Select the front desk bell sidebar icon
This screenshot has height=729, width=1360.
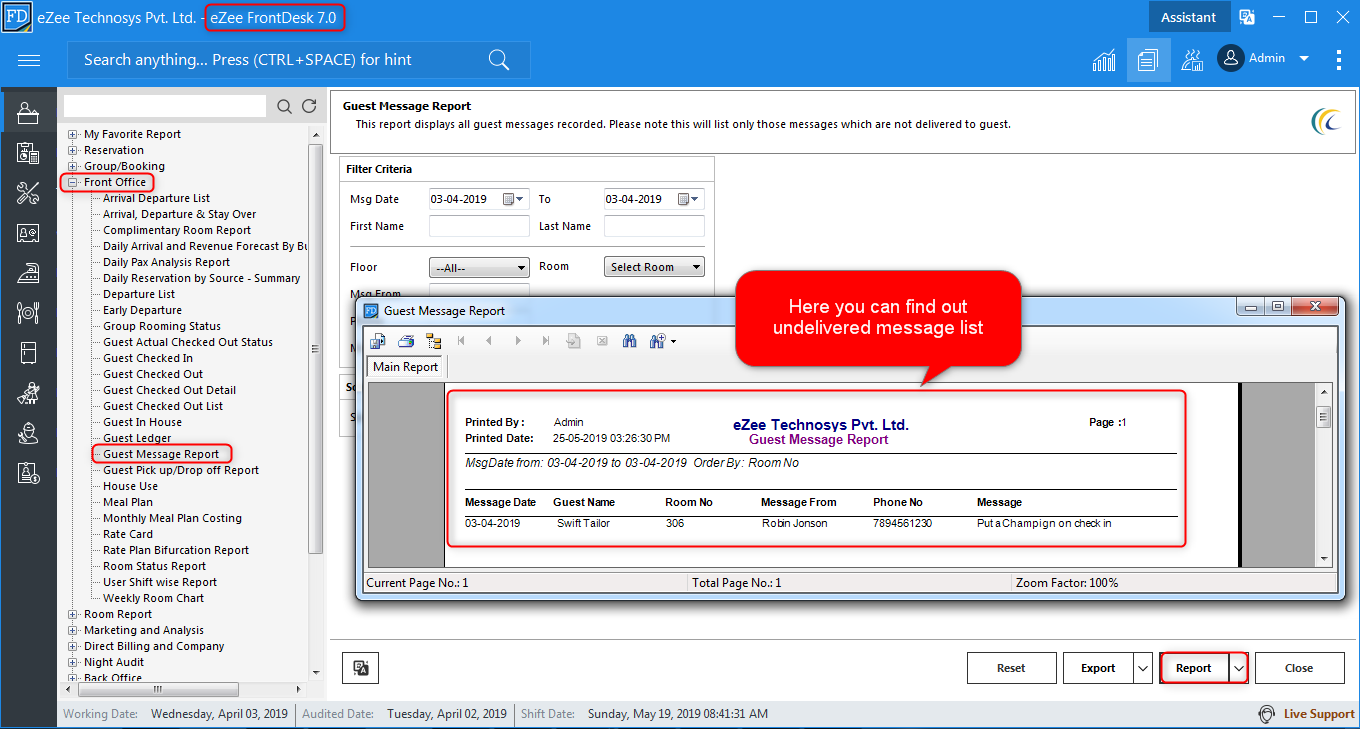tap(28, 113)
